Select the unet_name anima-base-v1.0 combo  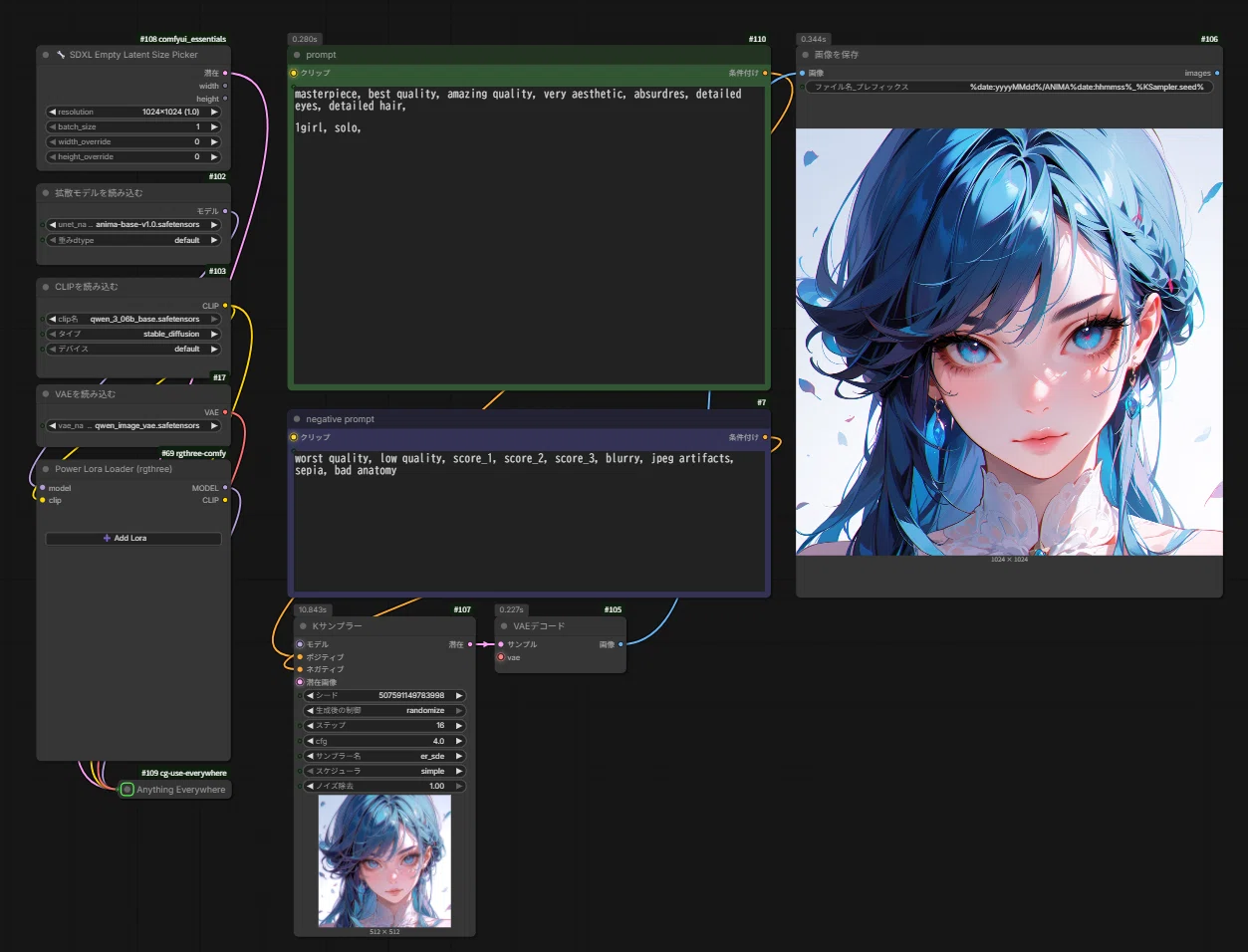click(133, 225)
